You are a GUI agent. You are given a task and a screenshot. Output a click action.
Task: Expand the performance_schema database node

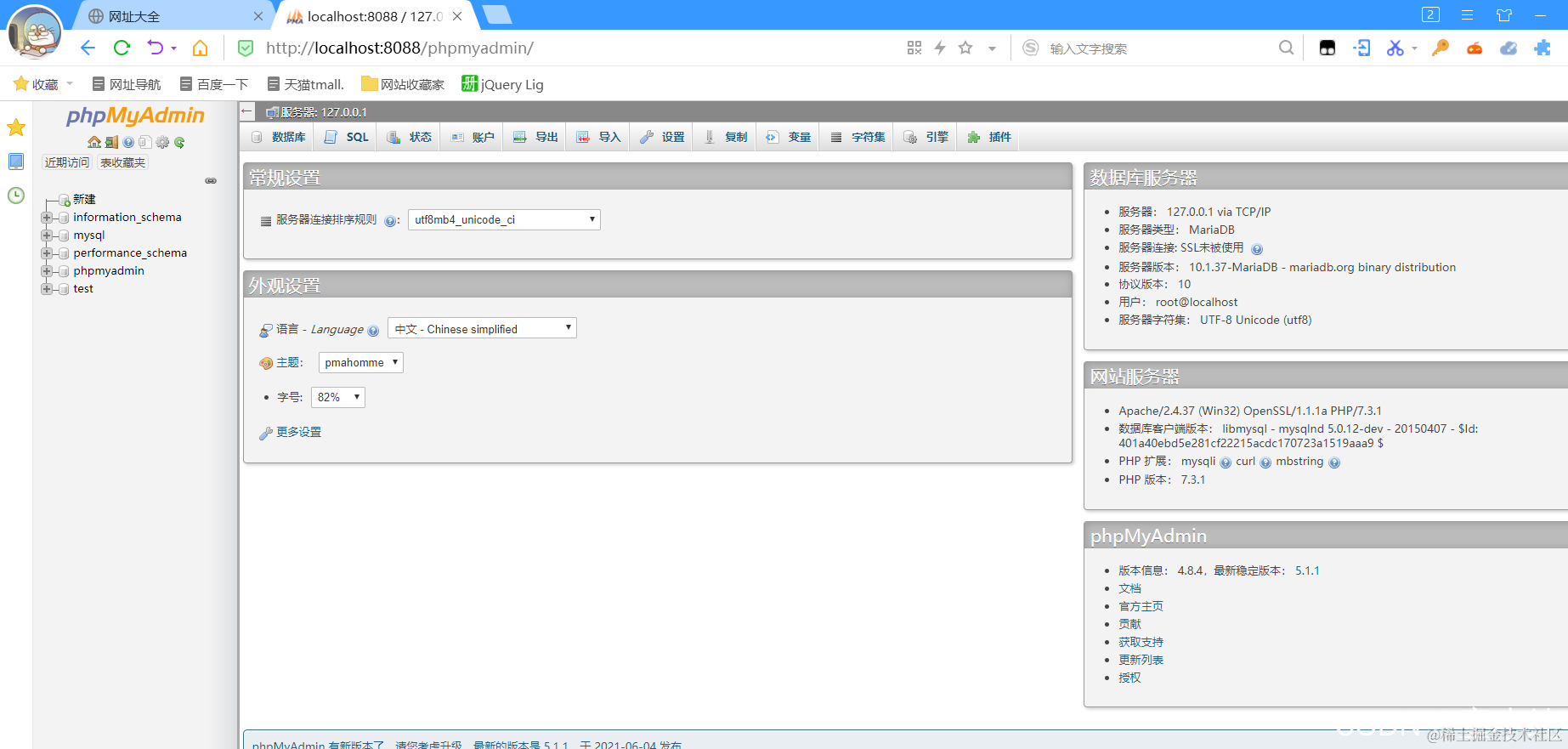click(47, 253)
